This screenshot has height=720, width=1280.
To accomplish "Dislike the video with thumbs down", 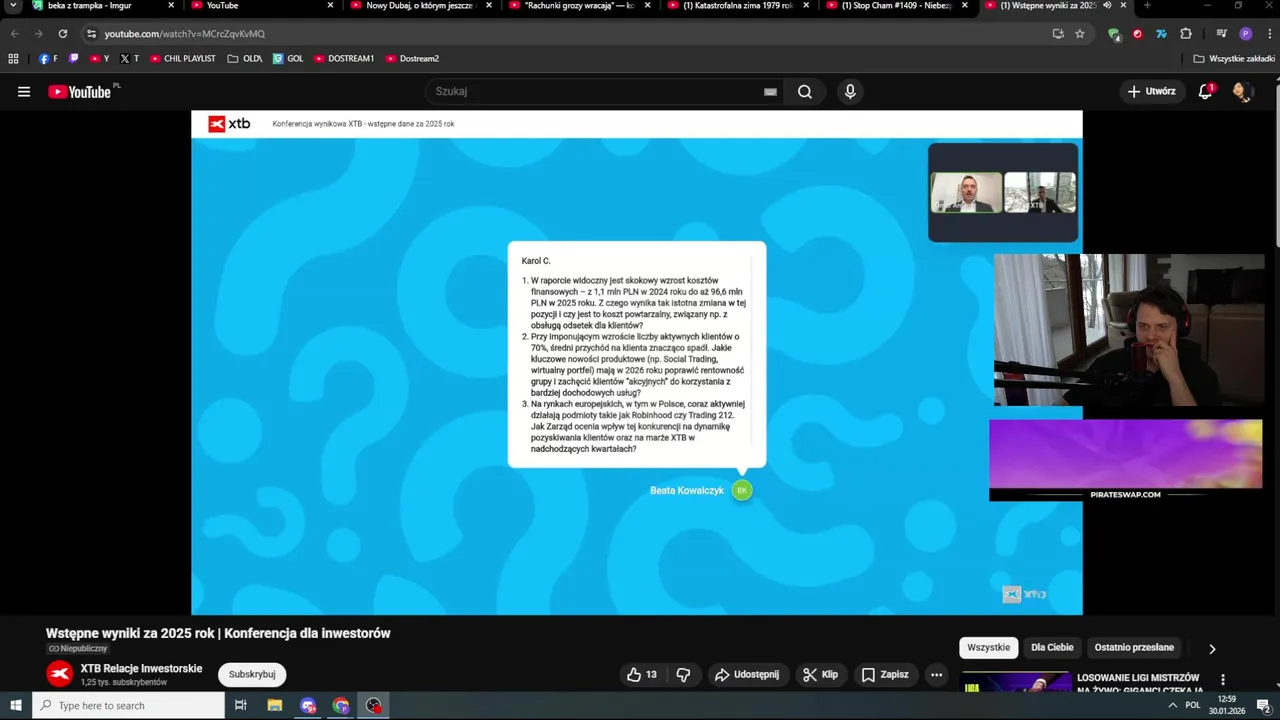I will [683, 675].
